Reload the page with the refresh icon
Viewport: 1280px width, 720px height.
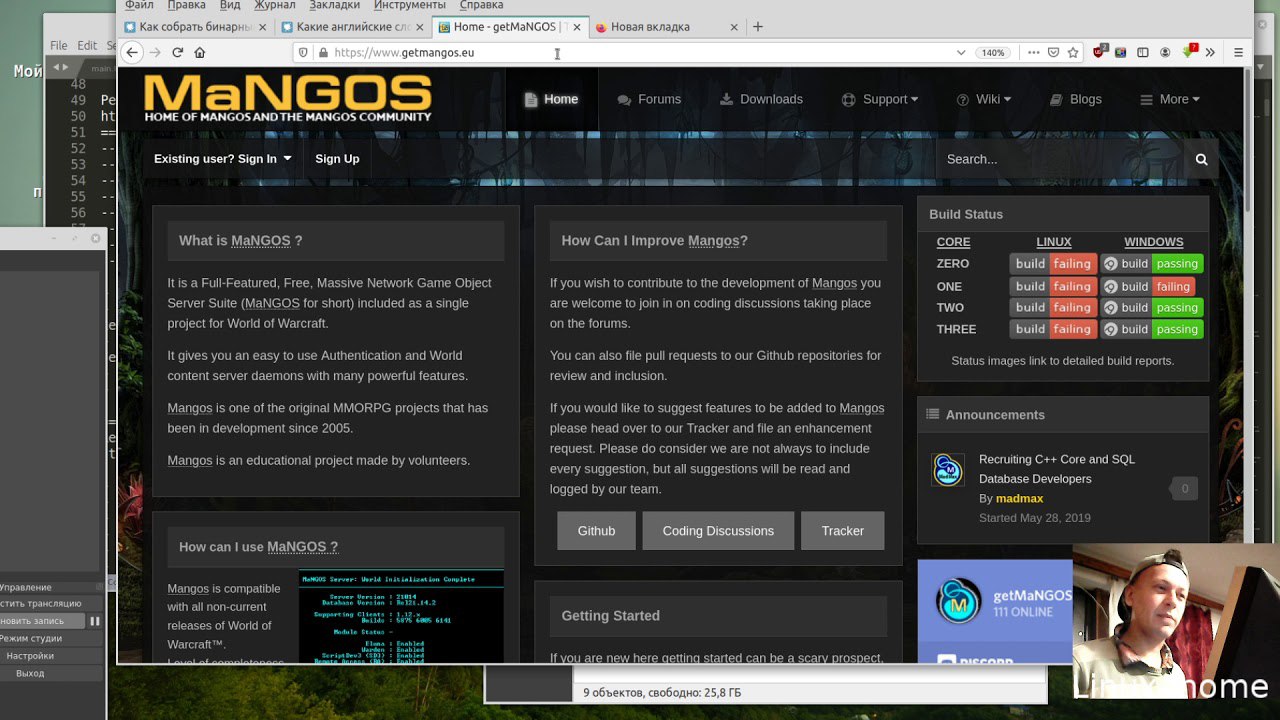(x=177, y=52)
